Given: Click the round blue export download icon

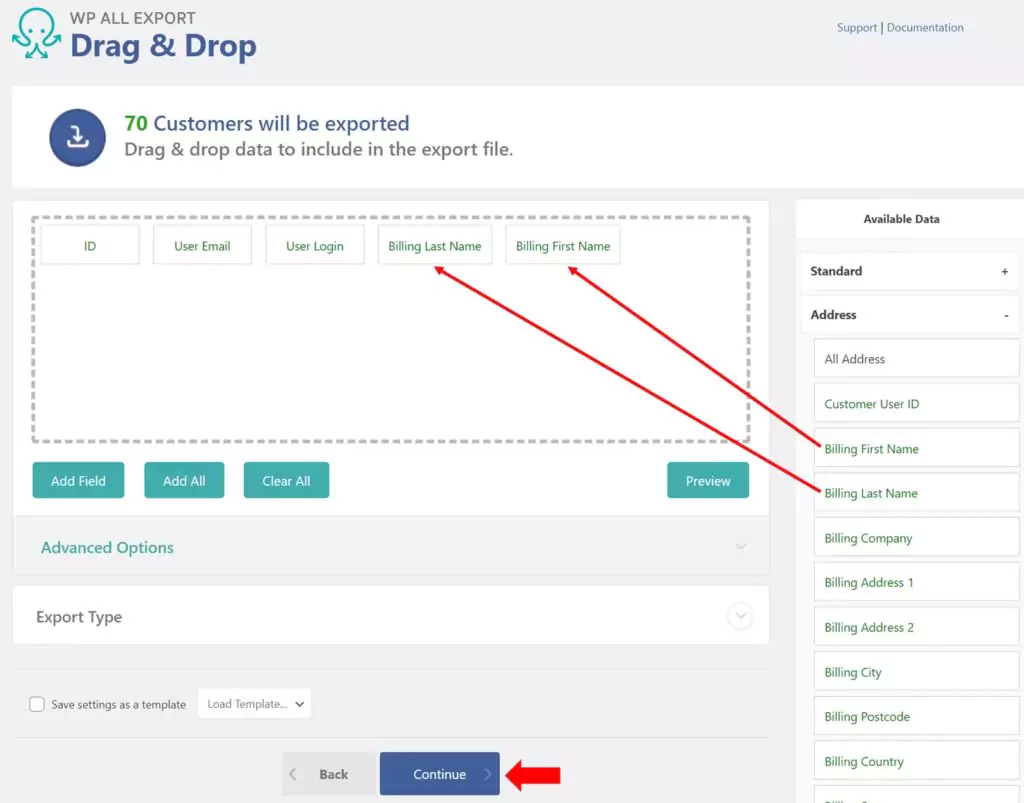Looking at the screenshot, I should tap(78, 138).
